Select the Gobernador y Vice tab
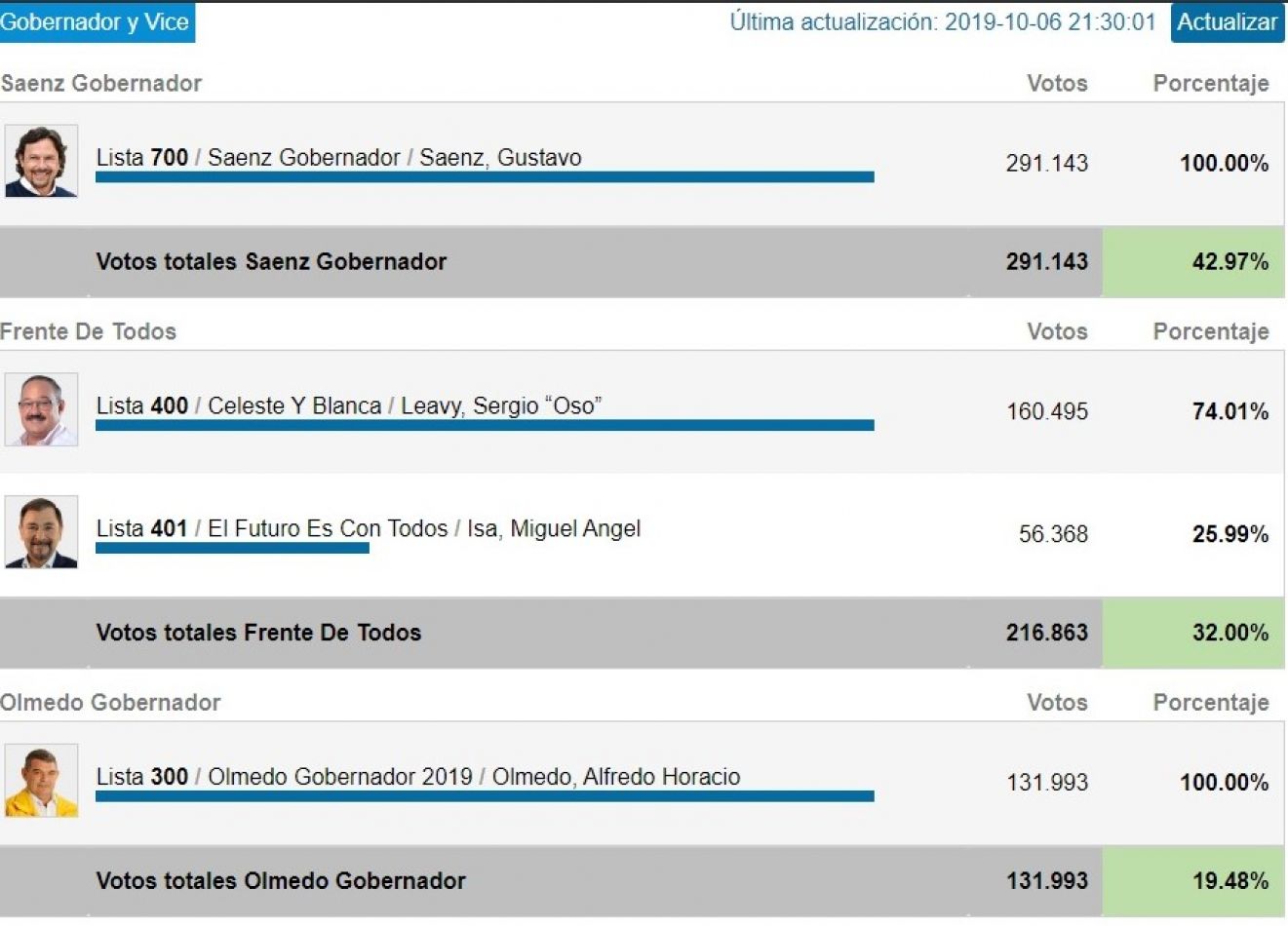 point(97,22)
